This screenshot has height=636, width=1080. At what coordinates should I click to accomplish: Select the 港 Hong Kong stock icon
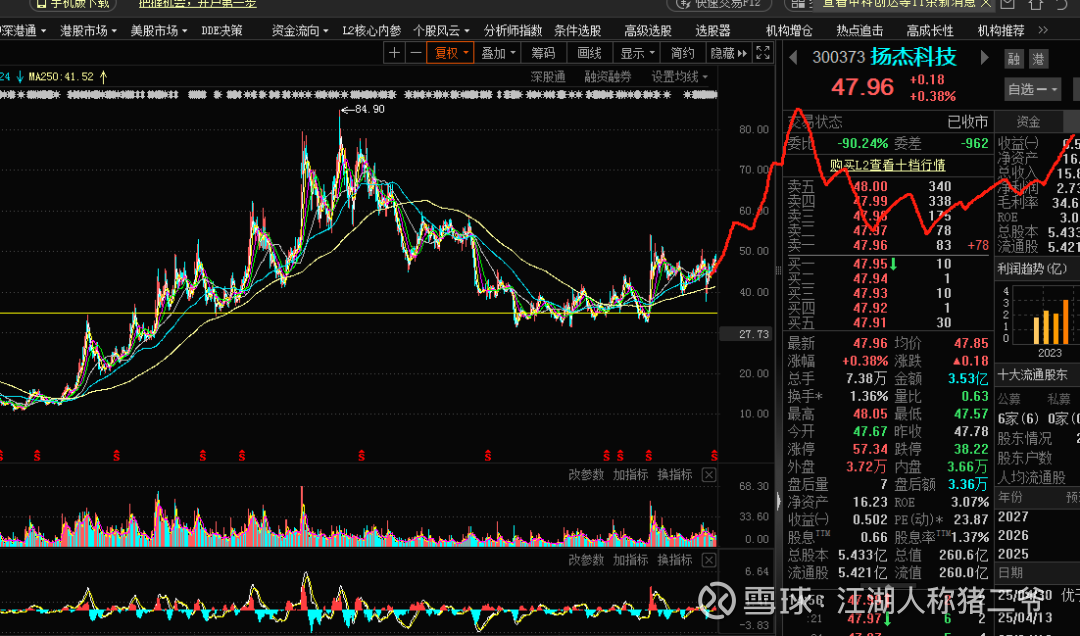1038,58
